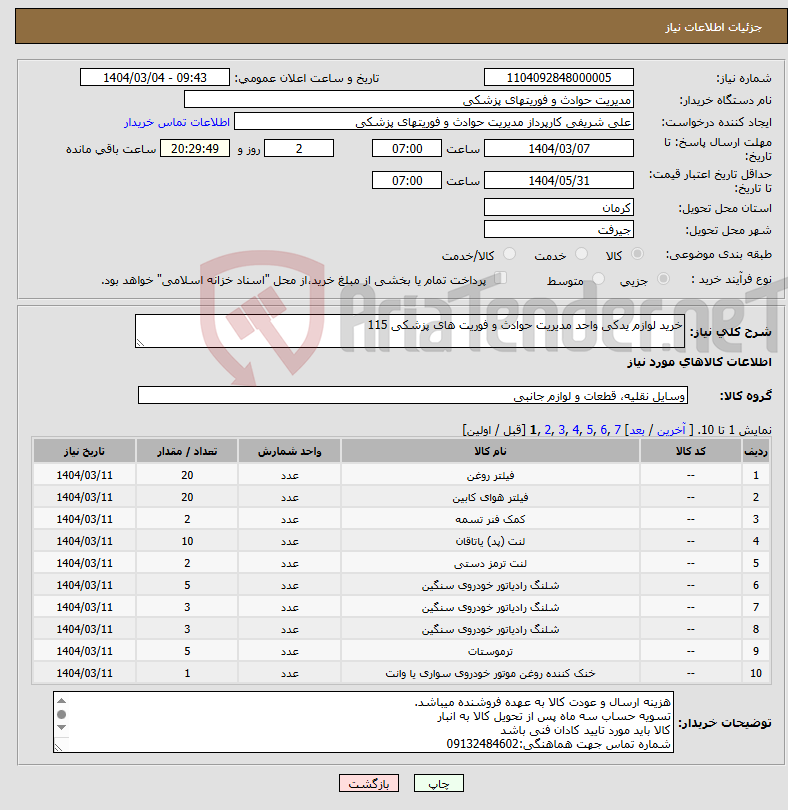Screen dimensions: 788x810
Task: Go to page 2 of items
Action: [548, 430]
